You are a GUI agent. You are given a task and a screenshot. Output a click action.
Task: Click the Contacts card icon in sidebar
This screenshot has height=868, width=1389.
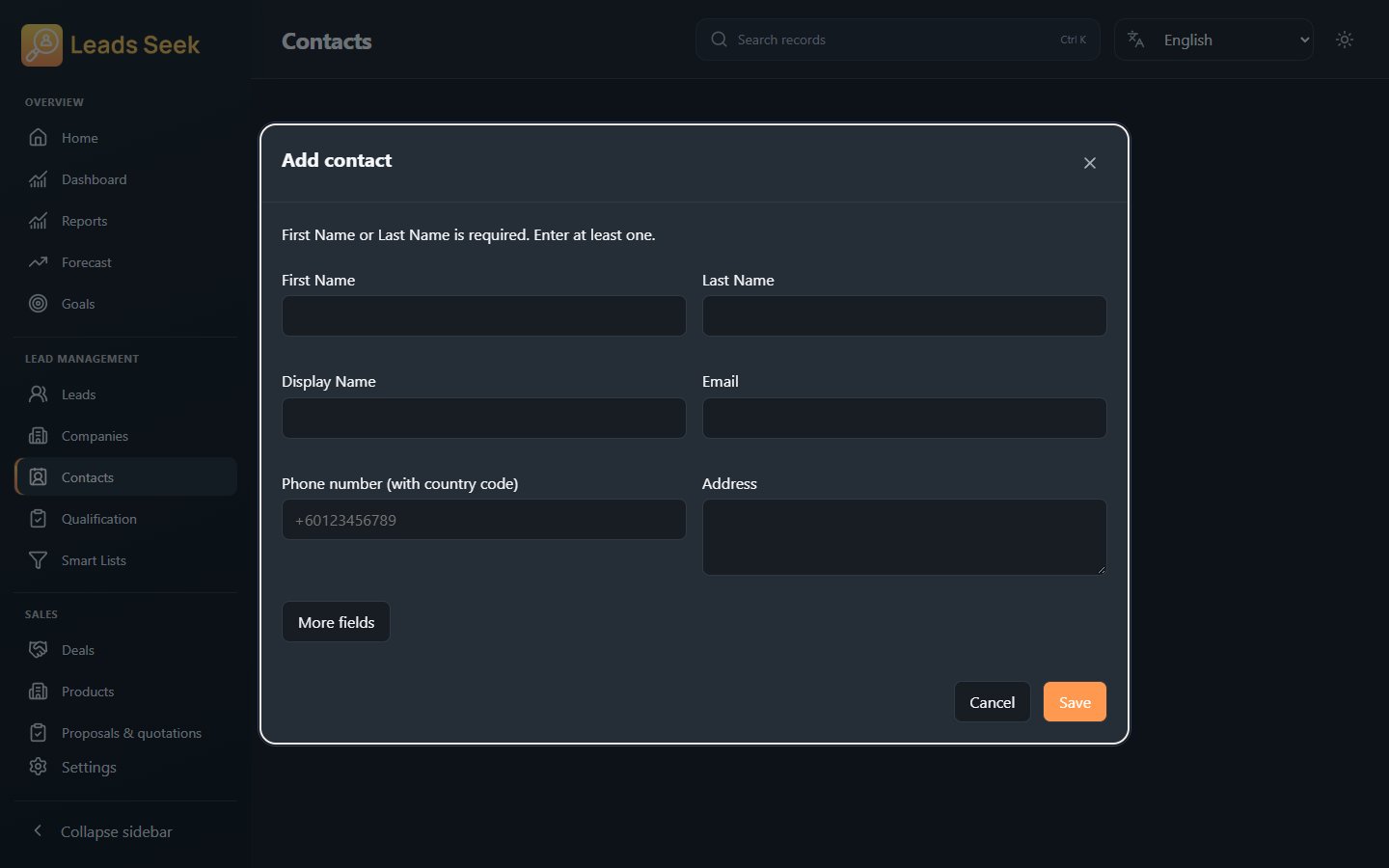click(38, 477)
